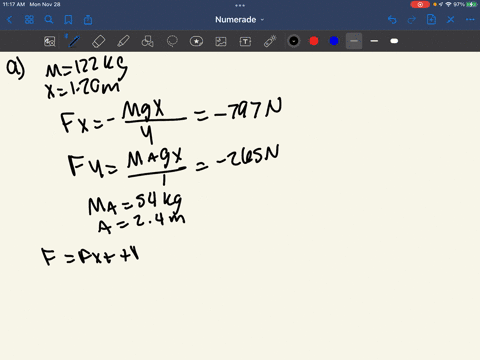Go back with the left chevron
Screen dimensions: 480x360
[x=9, y=20]
